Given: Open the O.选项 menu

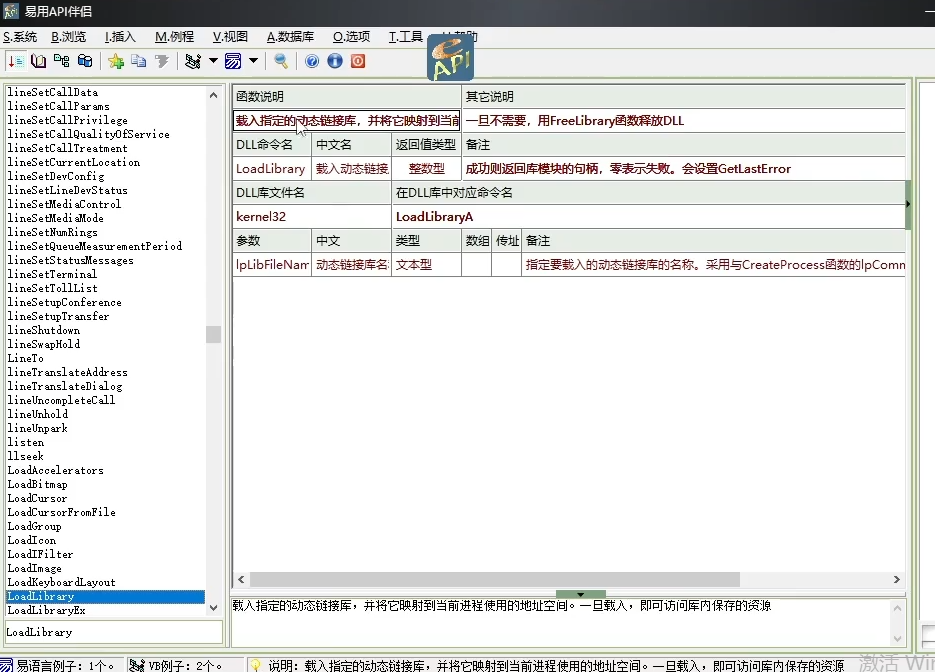Looking at the screenshot, I should [351, 37].
